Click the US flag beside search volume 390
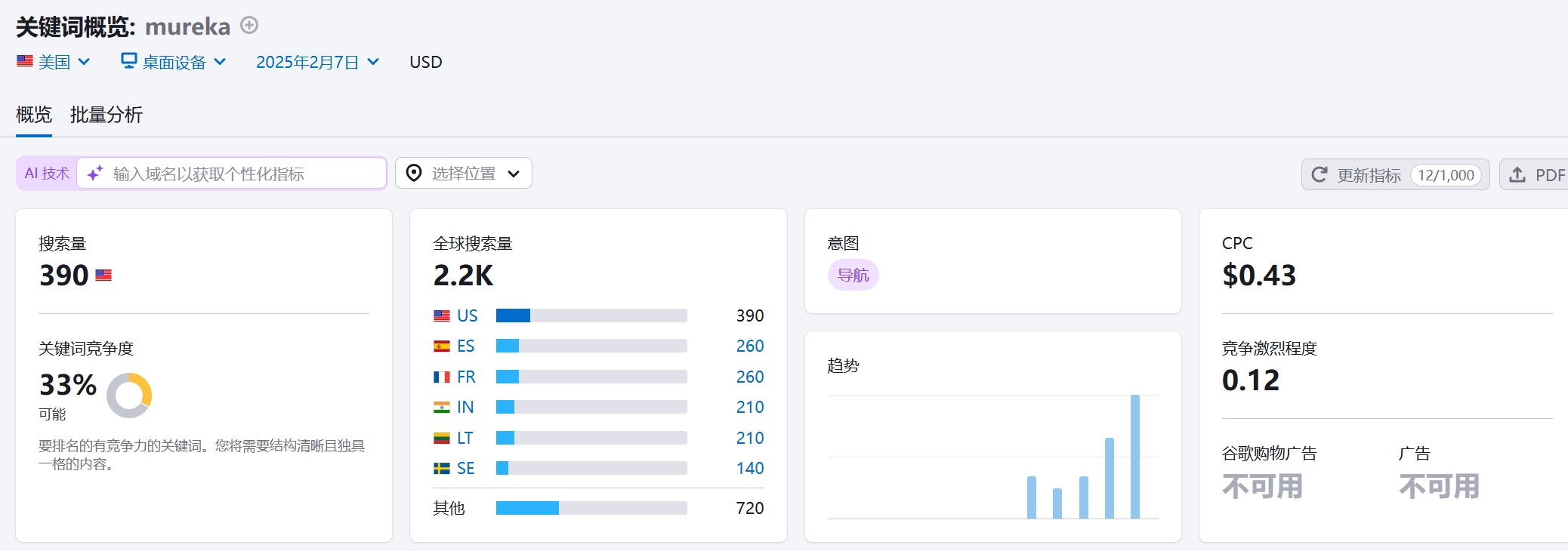1568x551 pixels. click(103, 275)
